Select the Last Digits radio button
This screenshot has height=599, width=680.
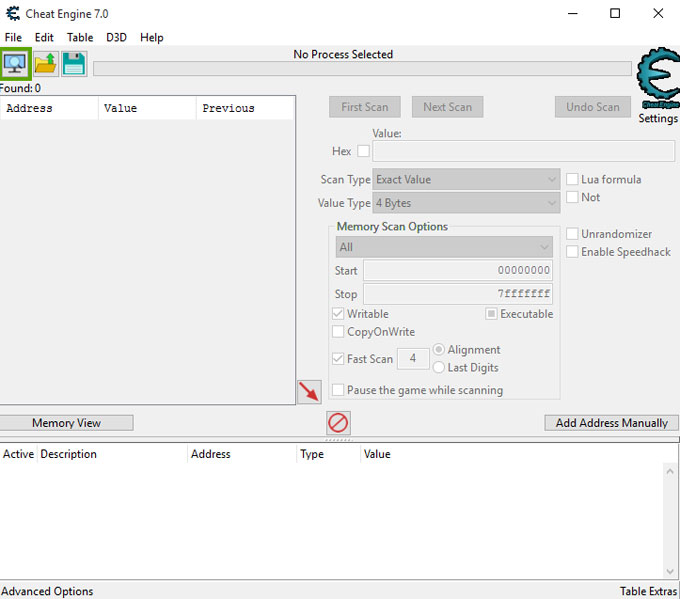click(x=438, y=367)
